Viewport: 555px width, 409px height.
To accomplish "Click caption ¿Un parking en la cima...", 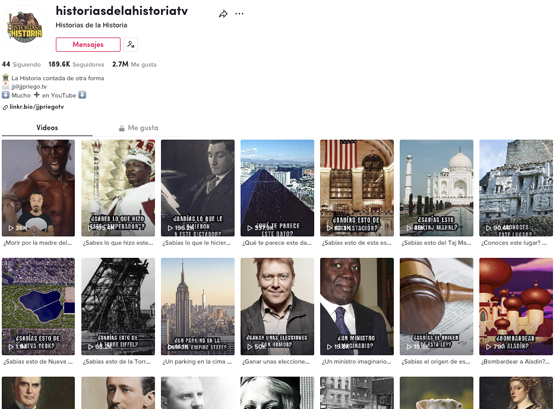I will pos(197,362).
